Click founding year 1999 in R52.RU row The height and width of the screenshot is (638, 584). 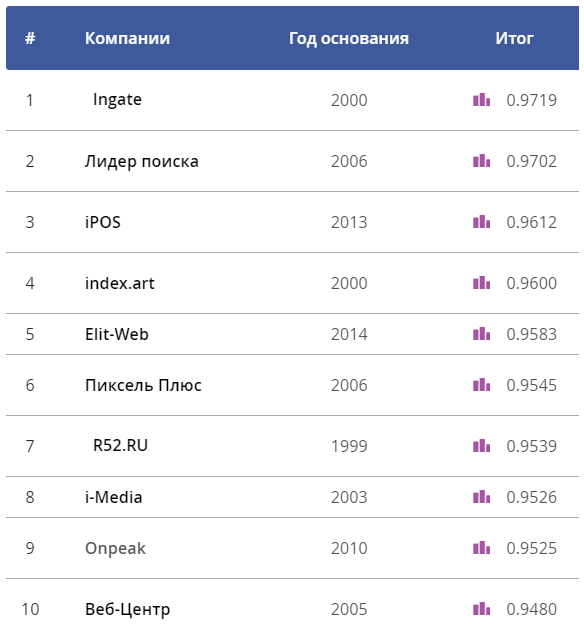[x=349, y=446]
